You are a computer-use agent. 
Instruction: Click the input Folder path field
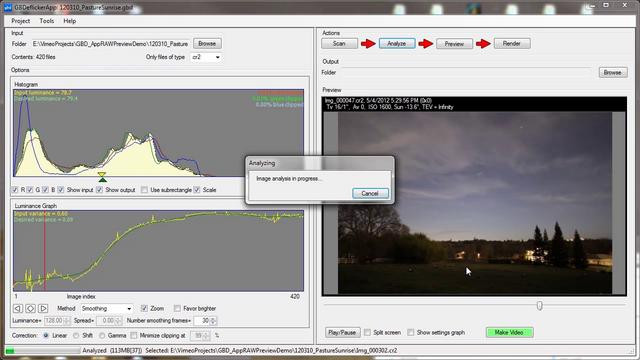(x=111, y=44)
